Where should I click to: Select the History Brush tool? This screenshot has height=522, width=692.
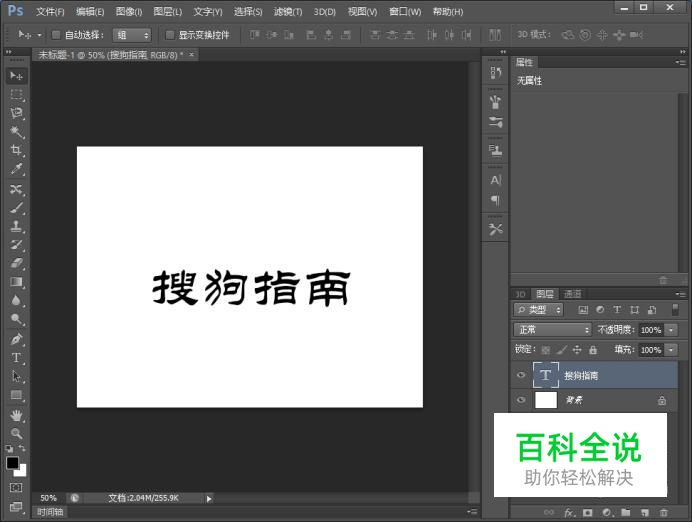[x=16, y=245]
